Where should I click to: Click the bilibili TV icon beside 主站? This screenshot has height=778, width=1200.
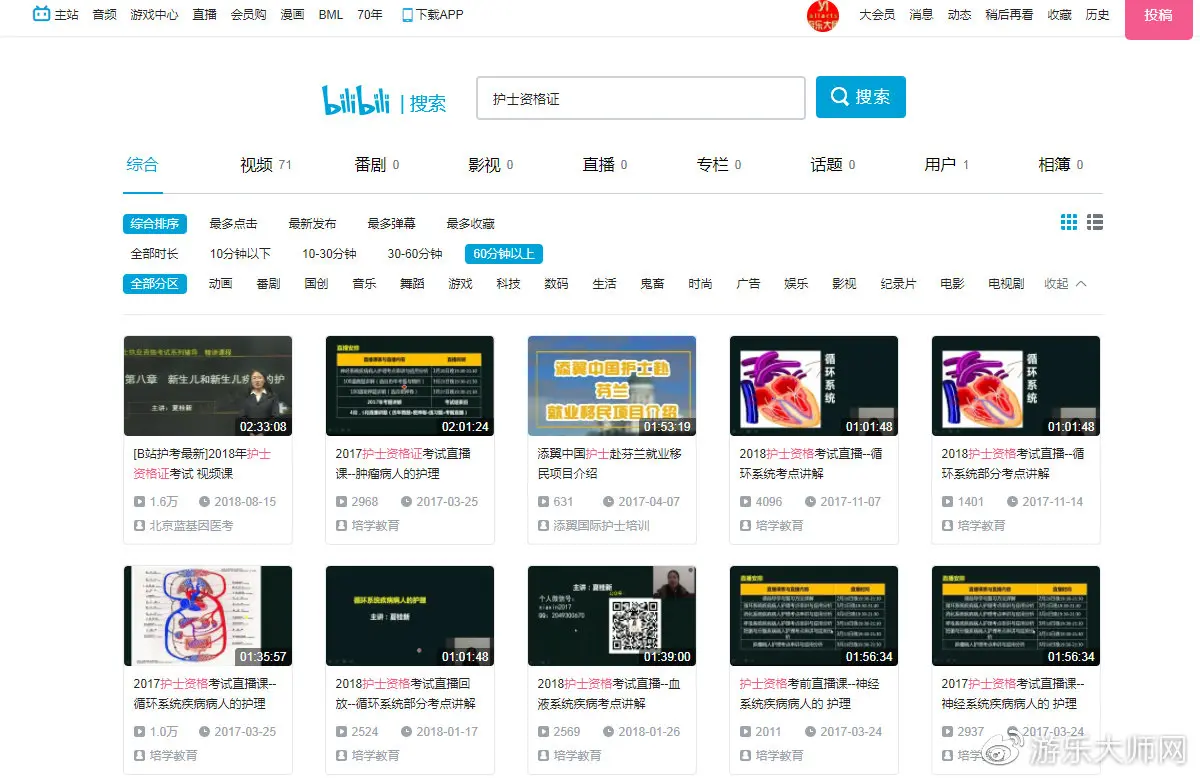click(41, 14)
